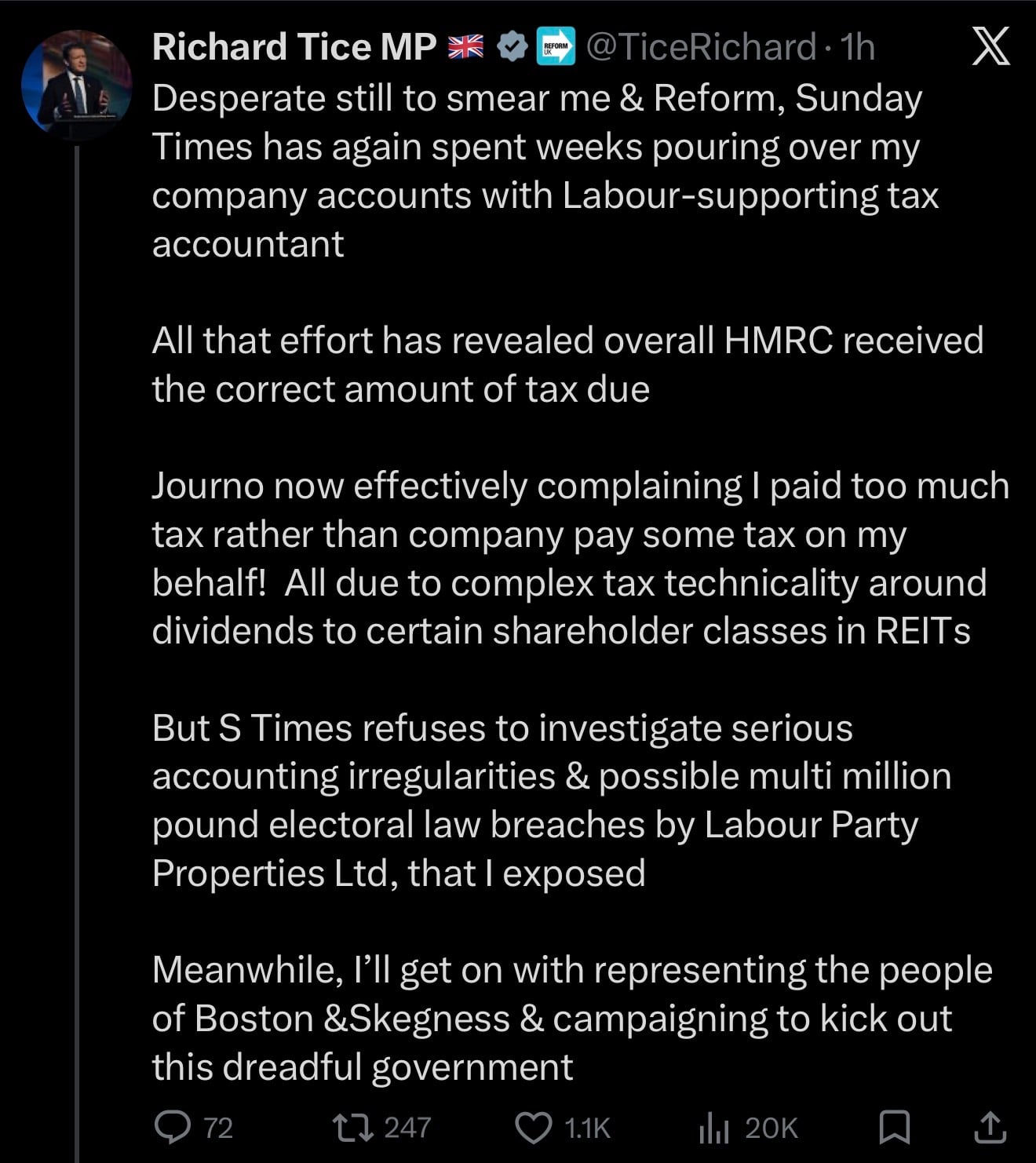Click the 1h timestamp
The width and height of the screenshot is (1036, 1163).
point(857,47)
